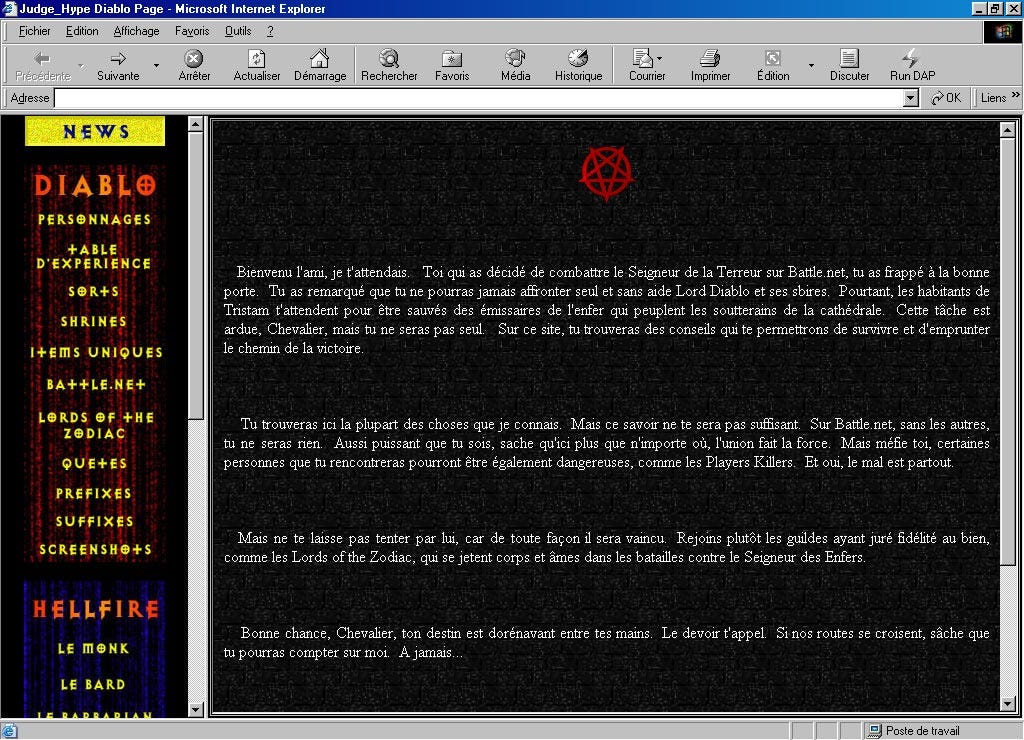The width and height of the screenshot is (1024, 740).
Task: Click the IE icon in the status bar
Action: coord(9,731)
